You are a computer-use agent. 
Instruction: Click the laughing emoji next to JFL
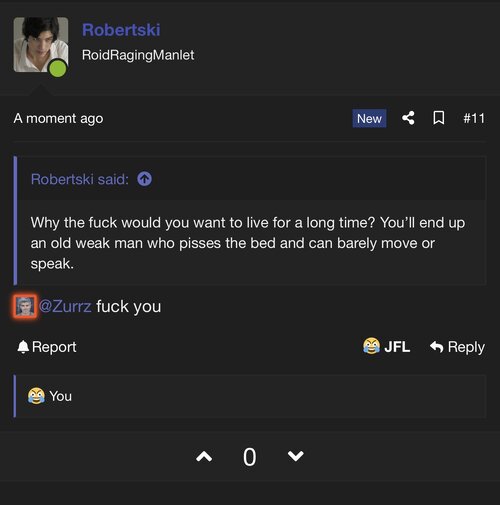(371, 346)
